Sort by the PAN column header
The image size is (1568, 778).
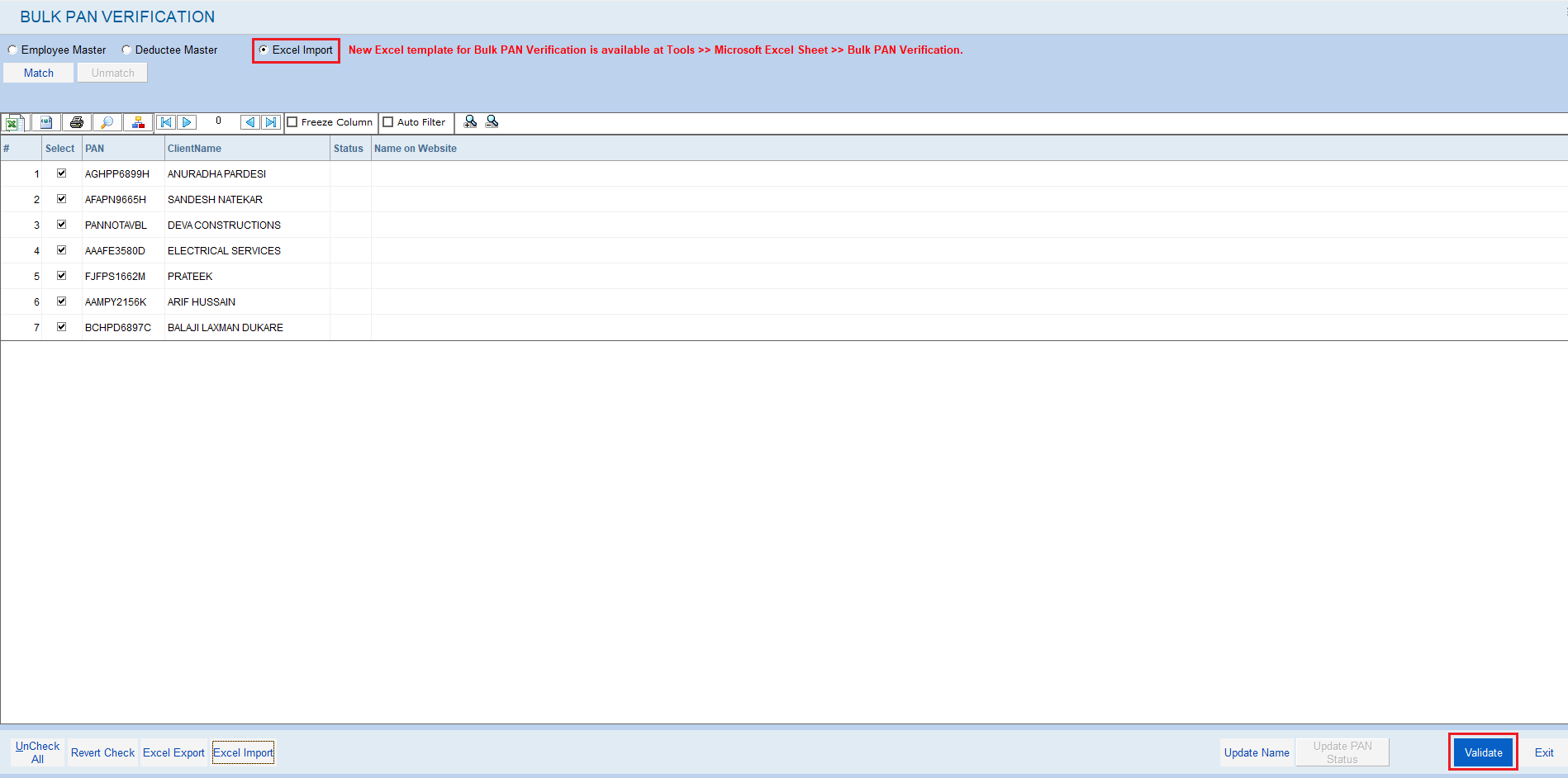click(x=123, y=149)
